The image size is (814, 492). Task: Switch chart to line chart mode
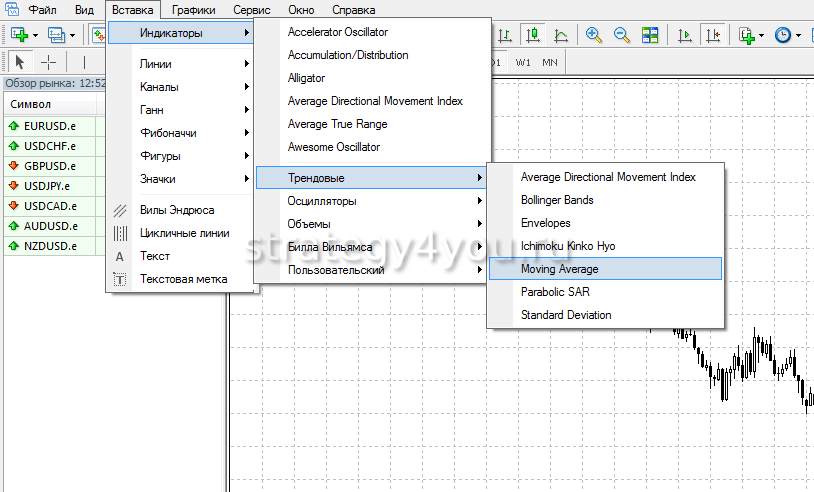tap(561, 34)
